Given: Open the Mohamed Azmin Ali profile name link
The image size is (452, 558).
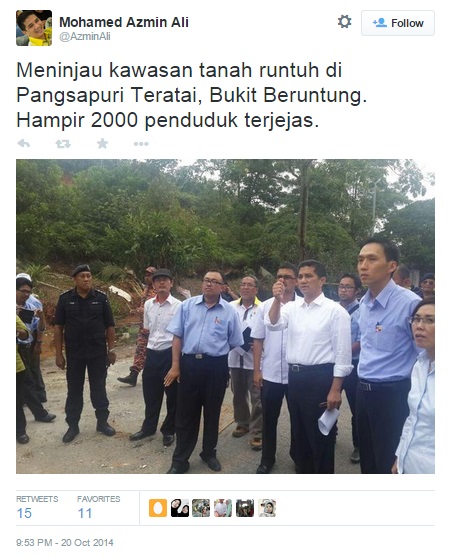Looking at the screenshot, I should point(124,22).
